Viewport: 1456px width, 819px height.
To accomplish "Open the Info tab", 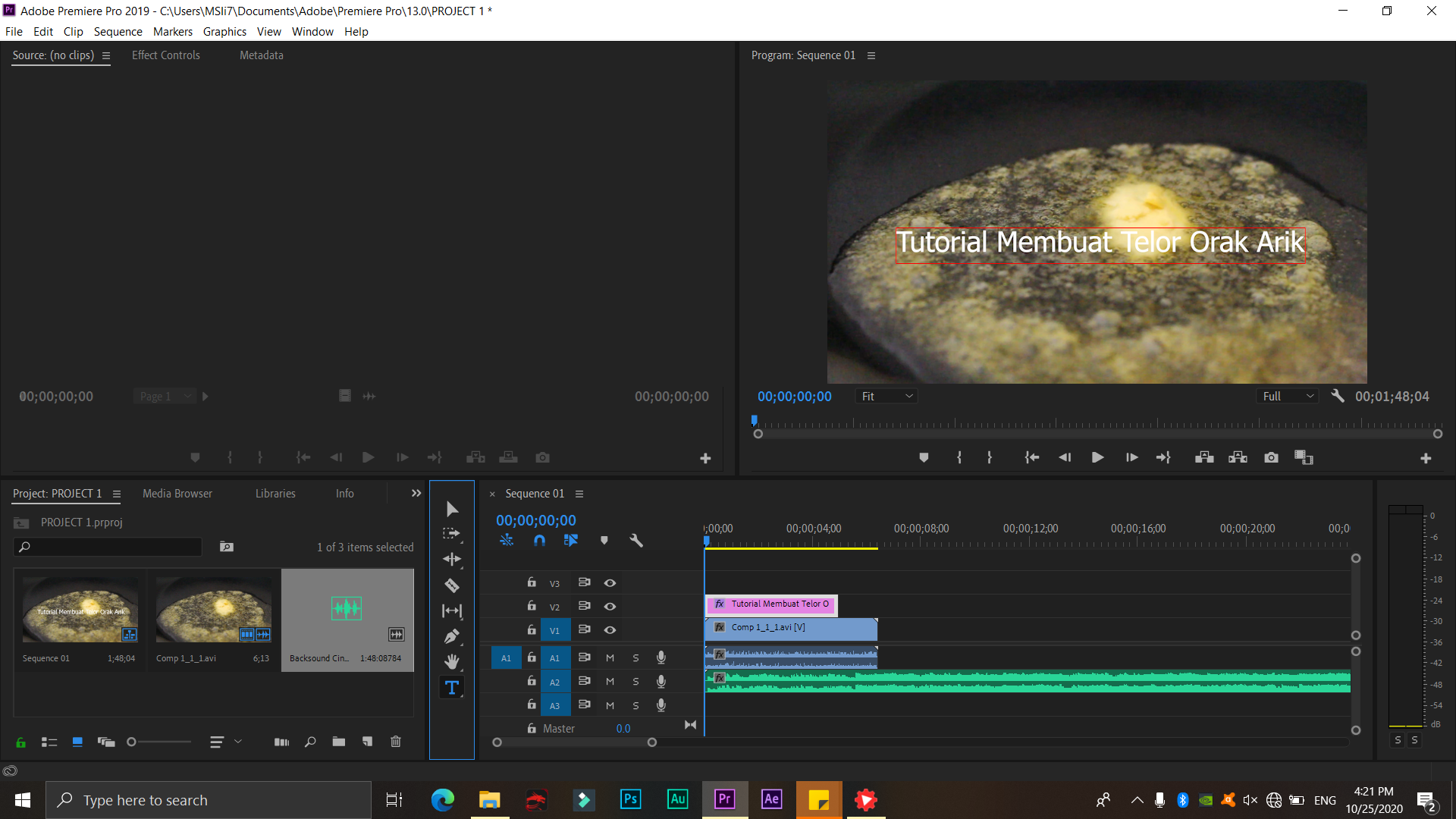I will click(x=345, y=494).
